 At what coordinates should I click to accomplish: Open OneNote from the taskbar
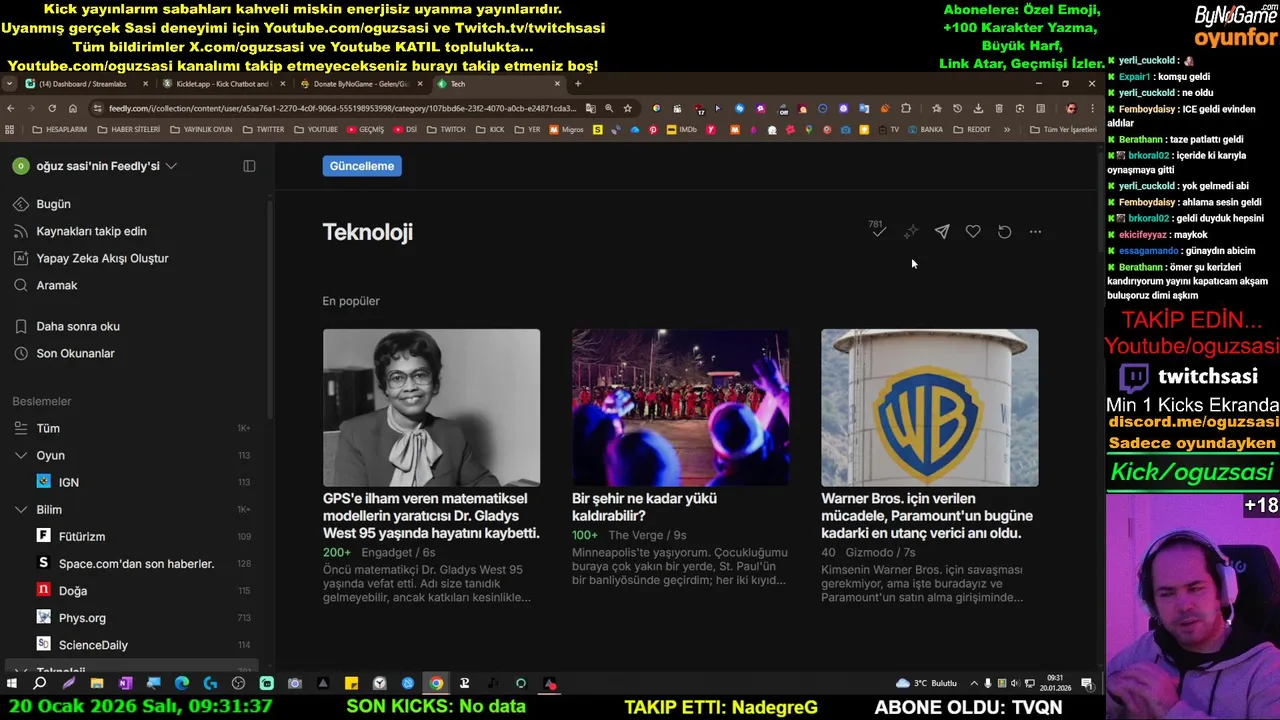(125, 684)
